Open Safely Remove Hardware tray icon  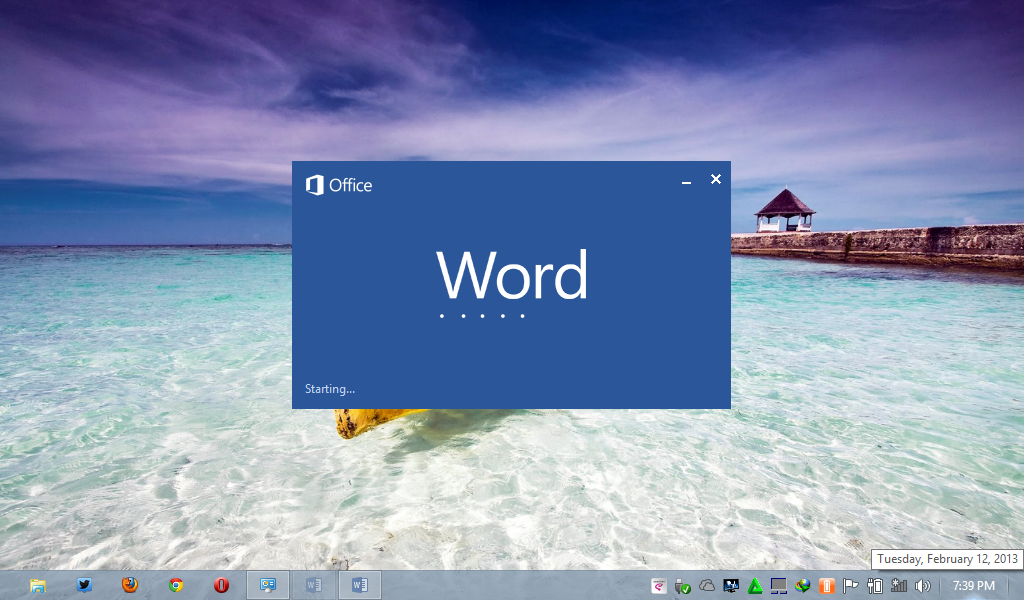click(682, 586)
